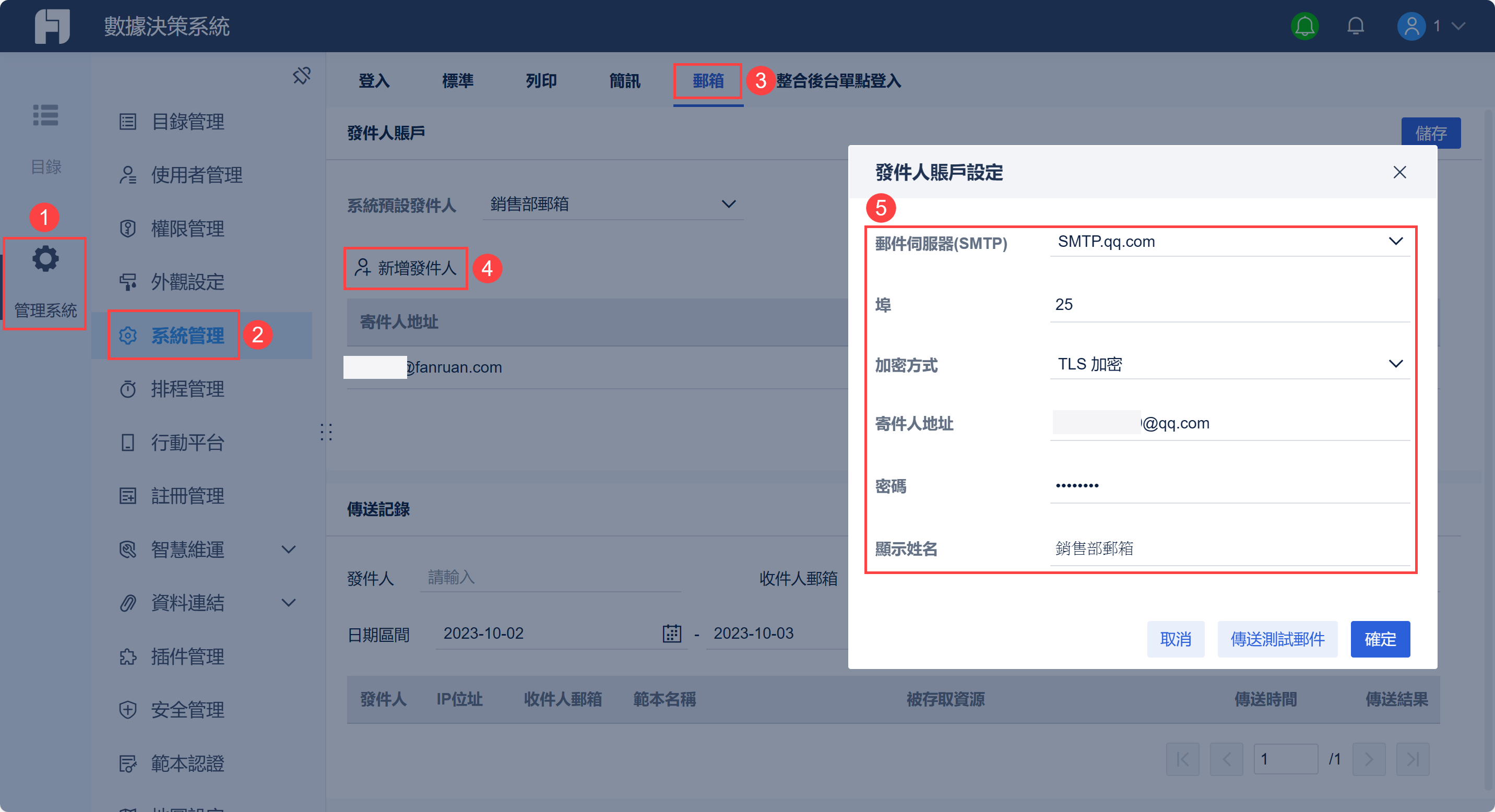Switch to the 簡訊 tab

(x=624, y=80)
